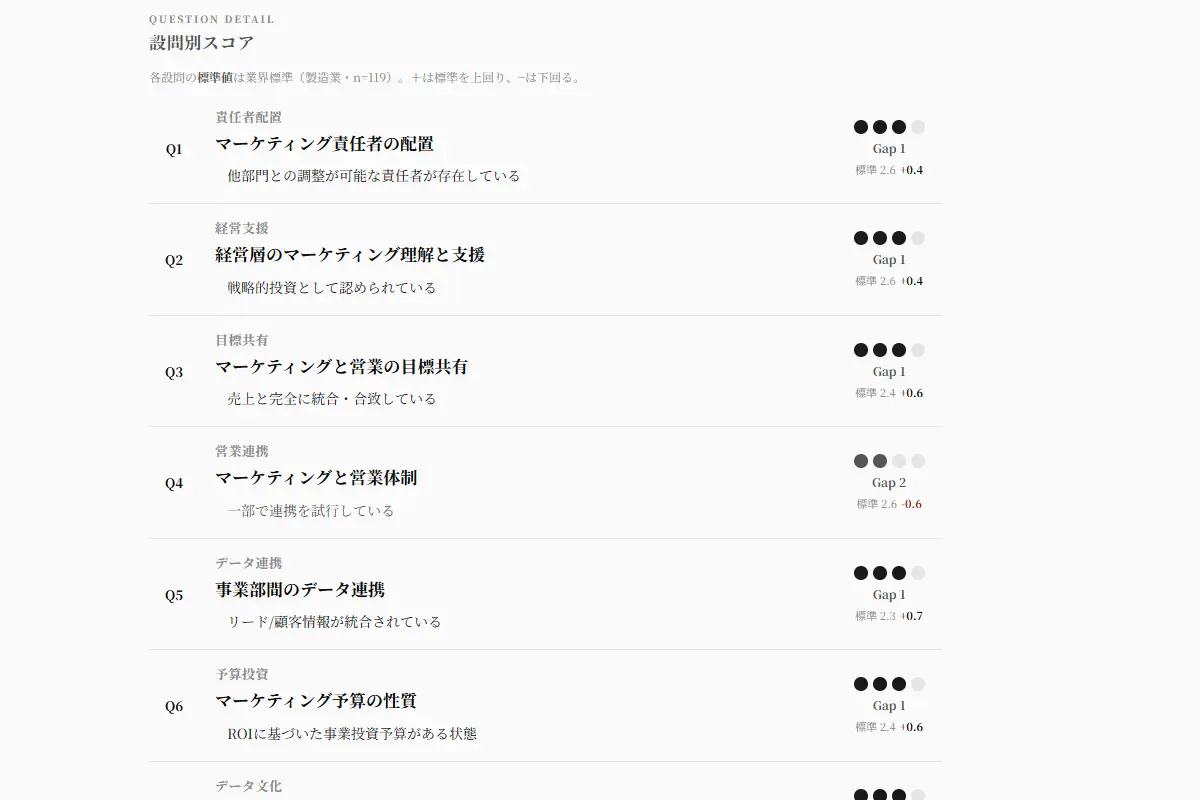
Task: Click the Q6 score dots indicator
Action: (889, 684)
